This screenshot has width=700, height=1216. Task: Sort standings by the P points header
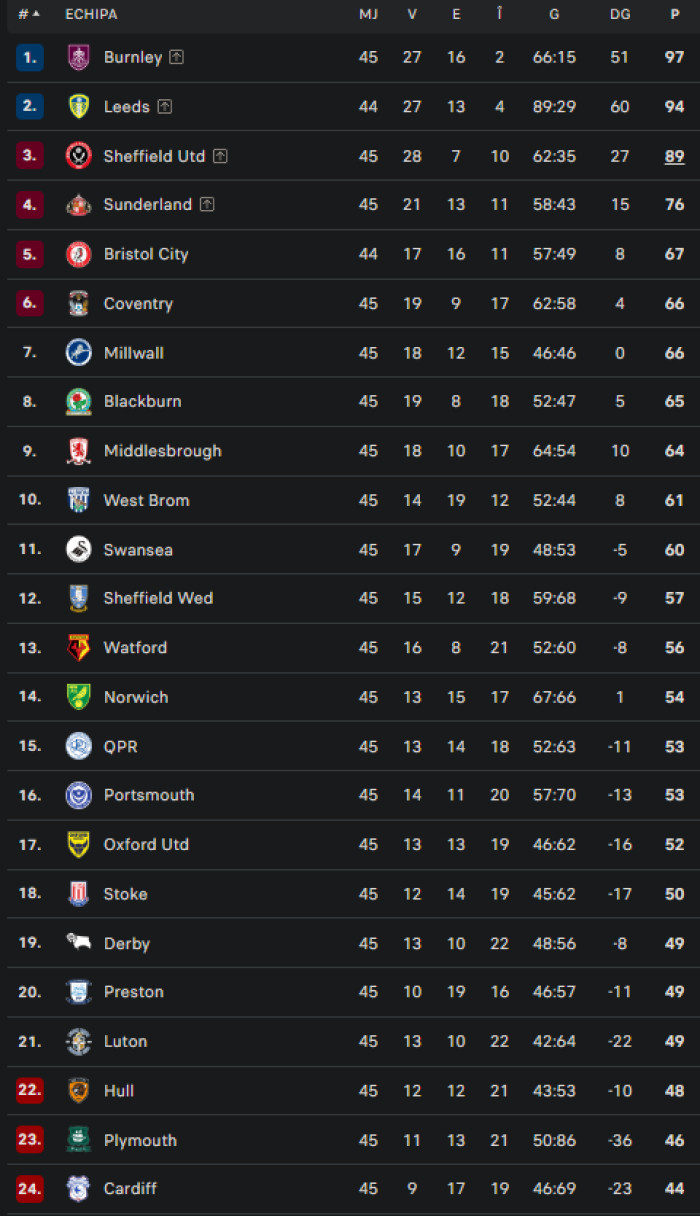coord(675,14)
